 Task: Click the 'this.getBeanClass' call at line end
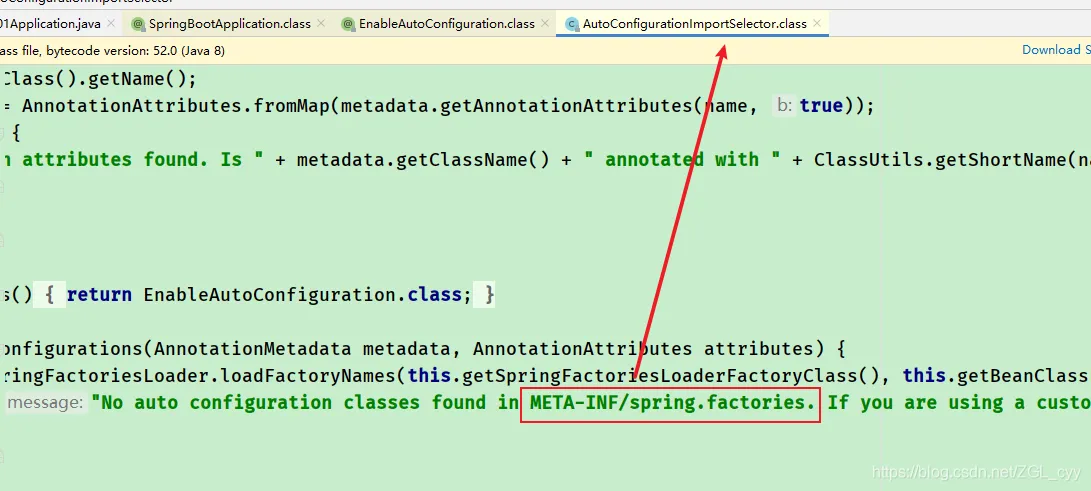996,376
